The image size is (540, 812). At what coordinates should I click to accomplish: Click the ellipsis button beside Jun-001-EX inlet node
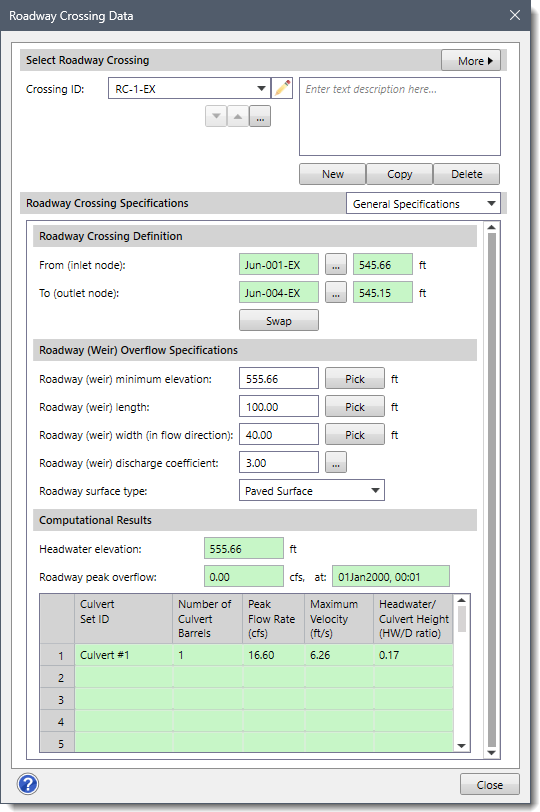pyautogui.click(x=336, y=265)
